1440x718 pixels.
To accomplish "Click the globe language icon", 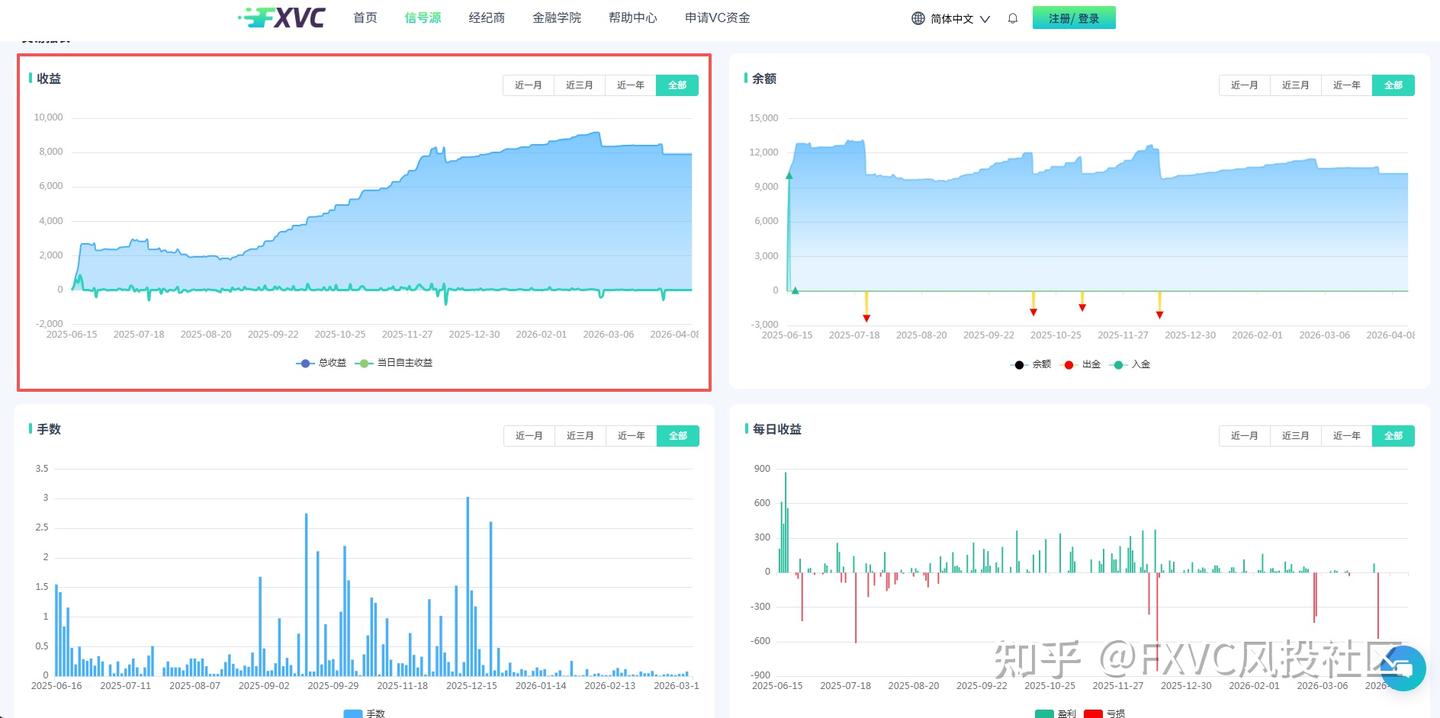I will 916,17.
